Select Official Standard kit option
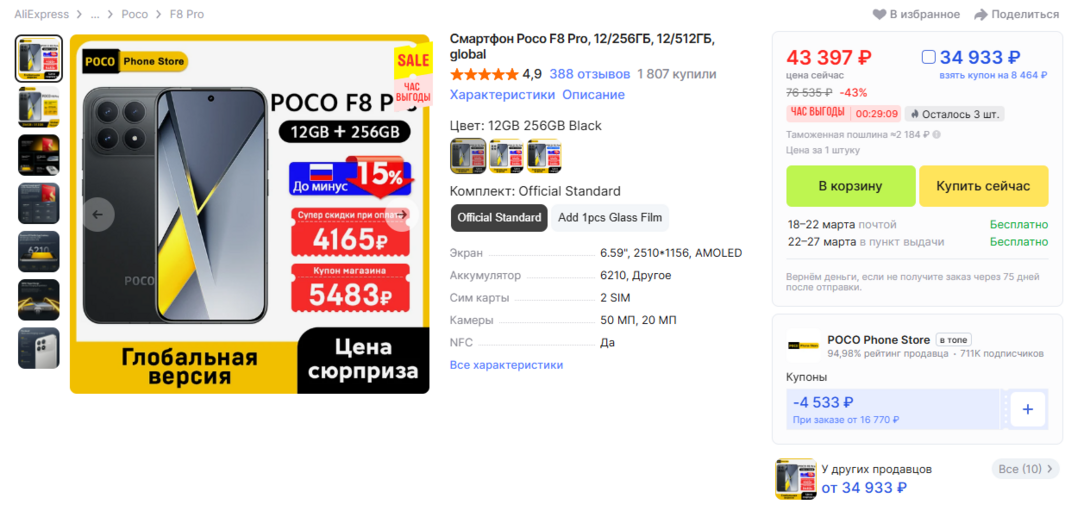This screenshot has width=1090, height=523. pyautogui.click(x=499, y=218)
